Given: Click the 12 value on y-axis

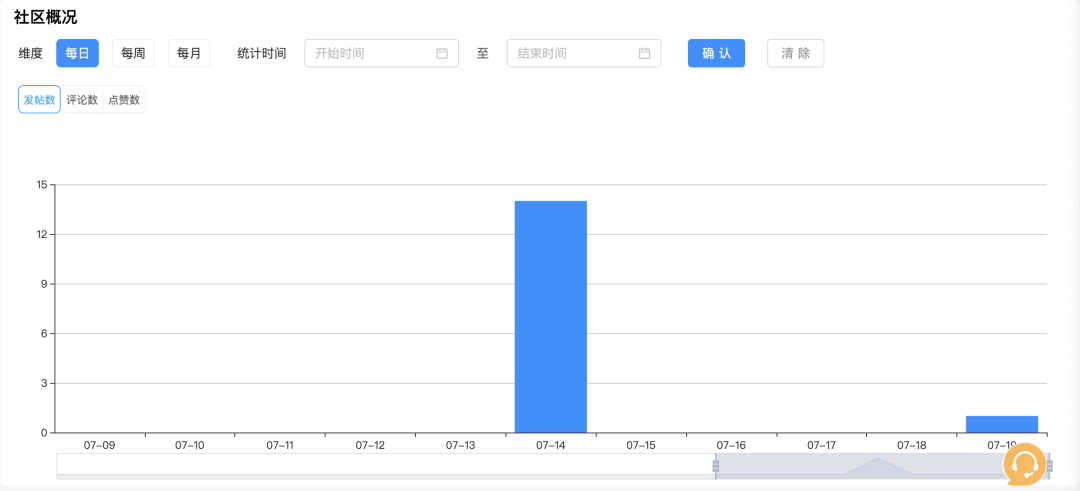Looking at the screenshot, I should pos(41,234).
